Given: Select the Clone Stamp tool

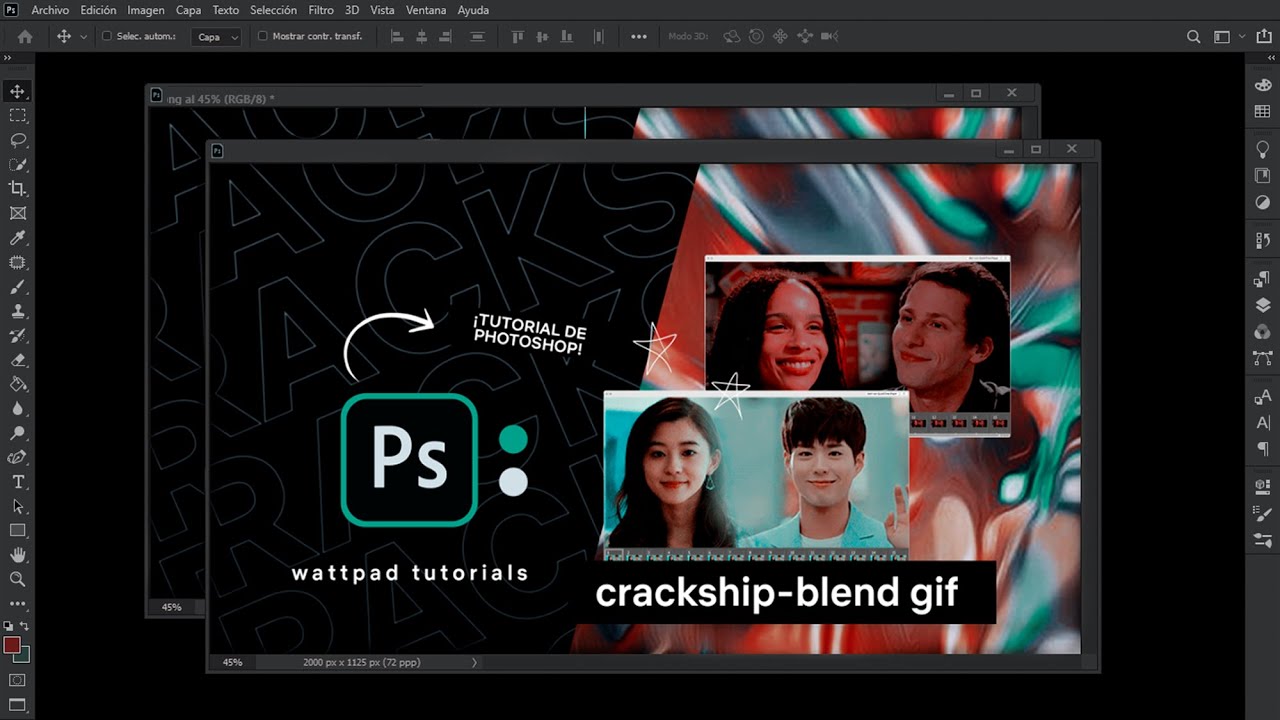Looking at the screenshot, I should point(18,311).
